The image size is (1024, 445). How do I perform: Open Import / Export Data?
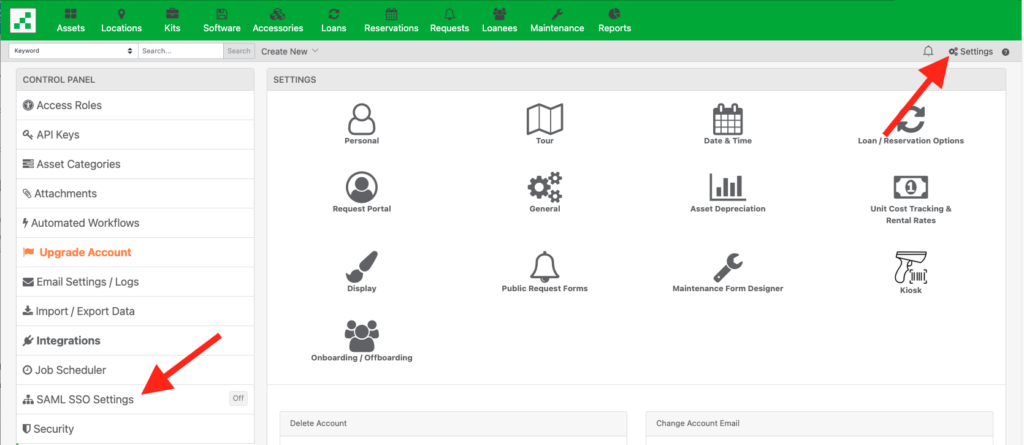click(x=135, y=311)
